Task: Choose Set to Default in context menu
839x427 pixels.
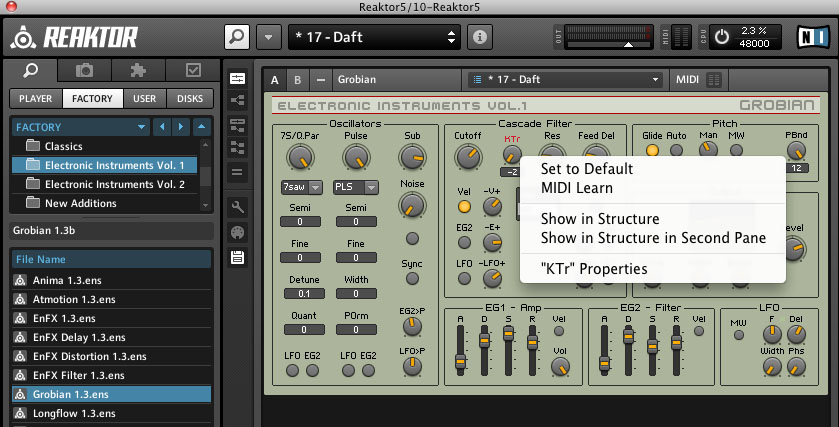Action: [x=587, y=169]
